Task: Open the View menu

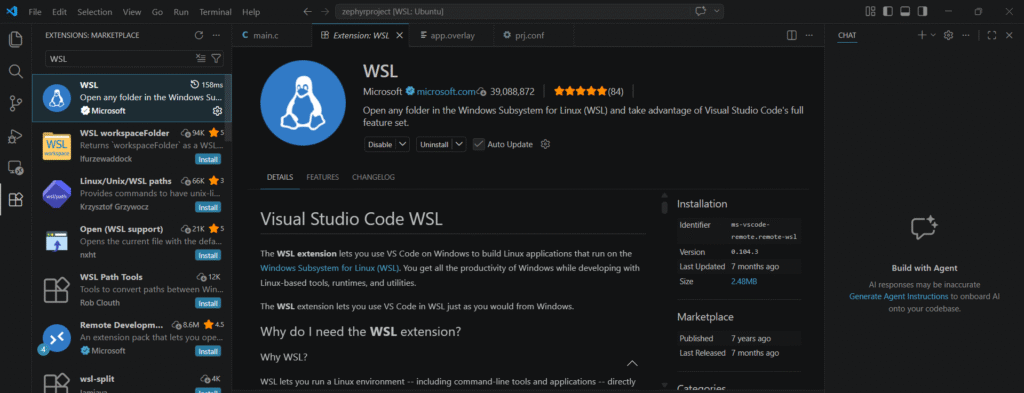Action: pos(132,12)
